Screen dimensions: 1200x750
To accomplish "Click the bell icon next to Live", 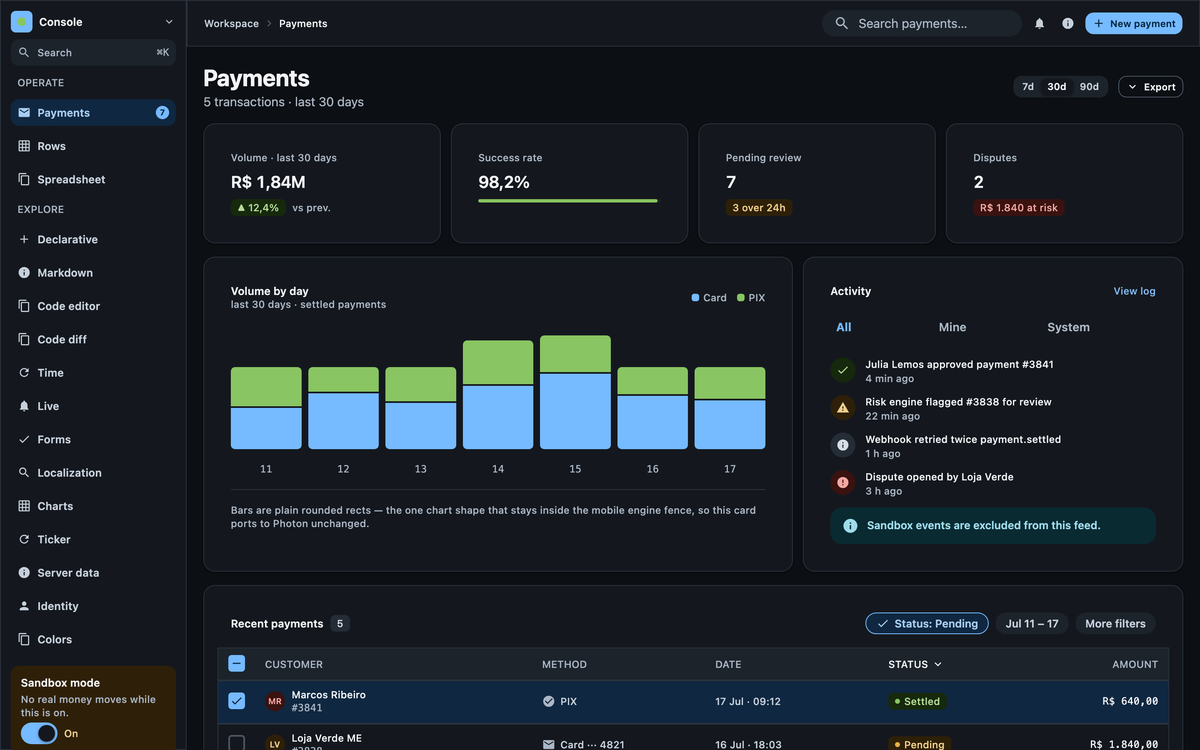I will click(24, 406).
